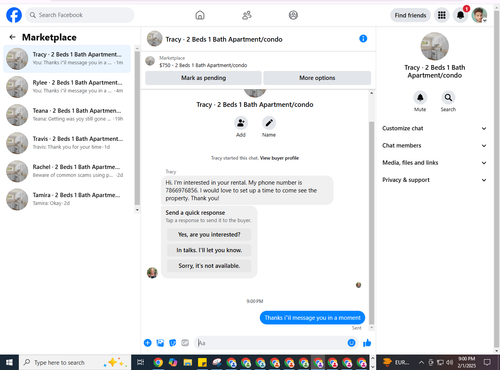Open more actions plus icon in composer

click(x=148, y=343)
